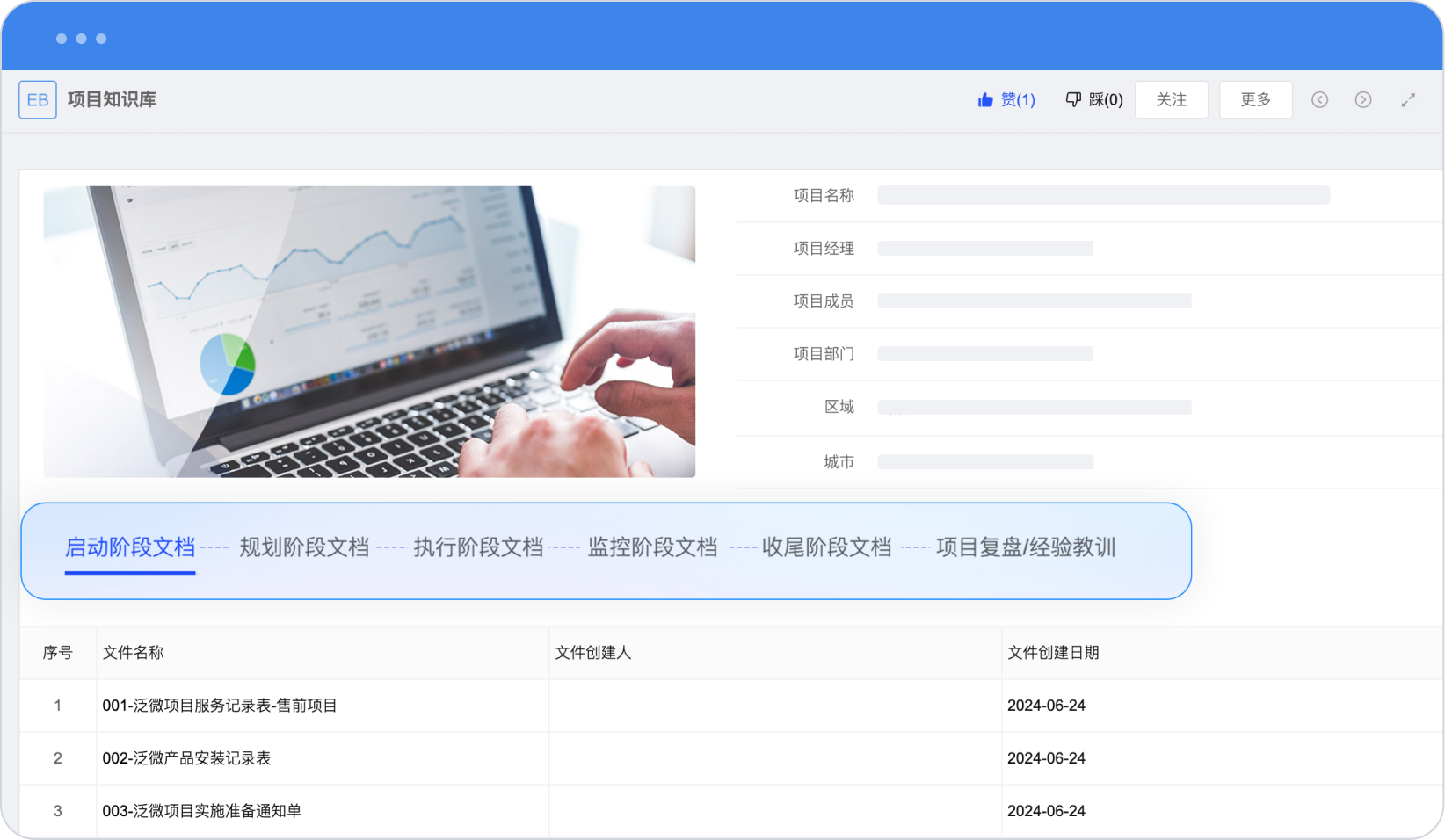
Task: Expand view with fullscreen arrows icon
Action: [x=1408, y=100]
